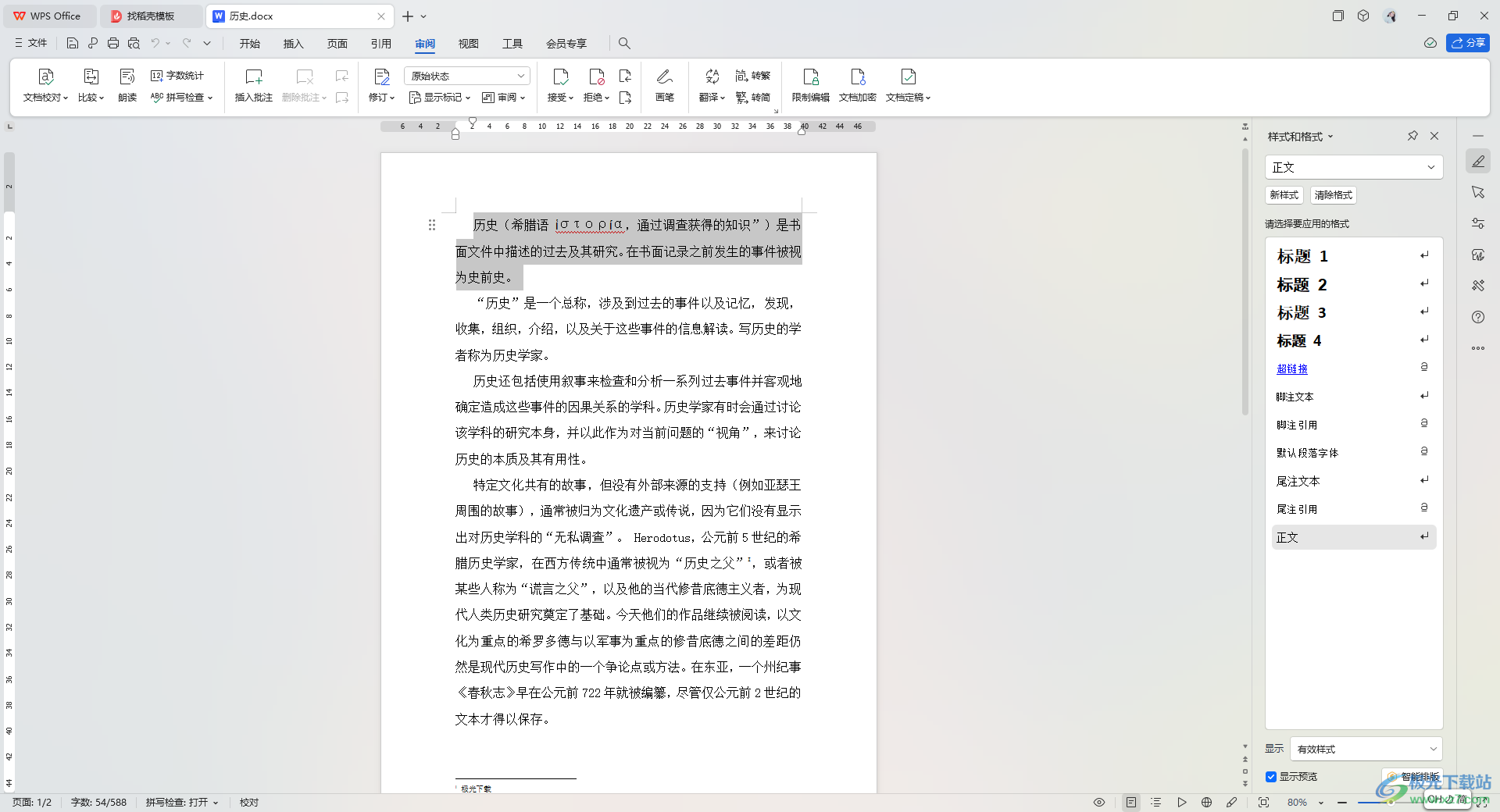Convert text with 转繁
1500x812 pixels.
pyautogui.click(x=753, y=76)
